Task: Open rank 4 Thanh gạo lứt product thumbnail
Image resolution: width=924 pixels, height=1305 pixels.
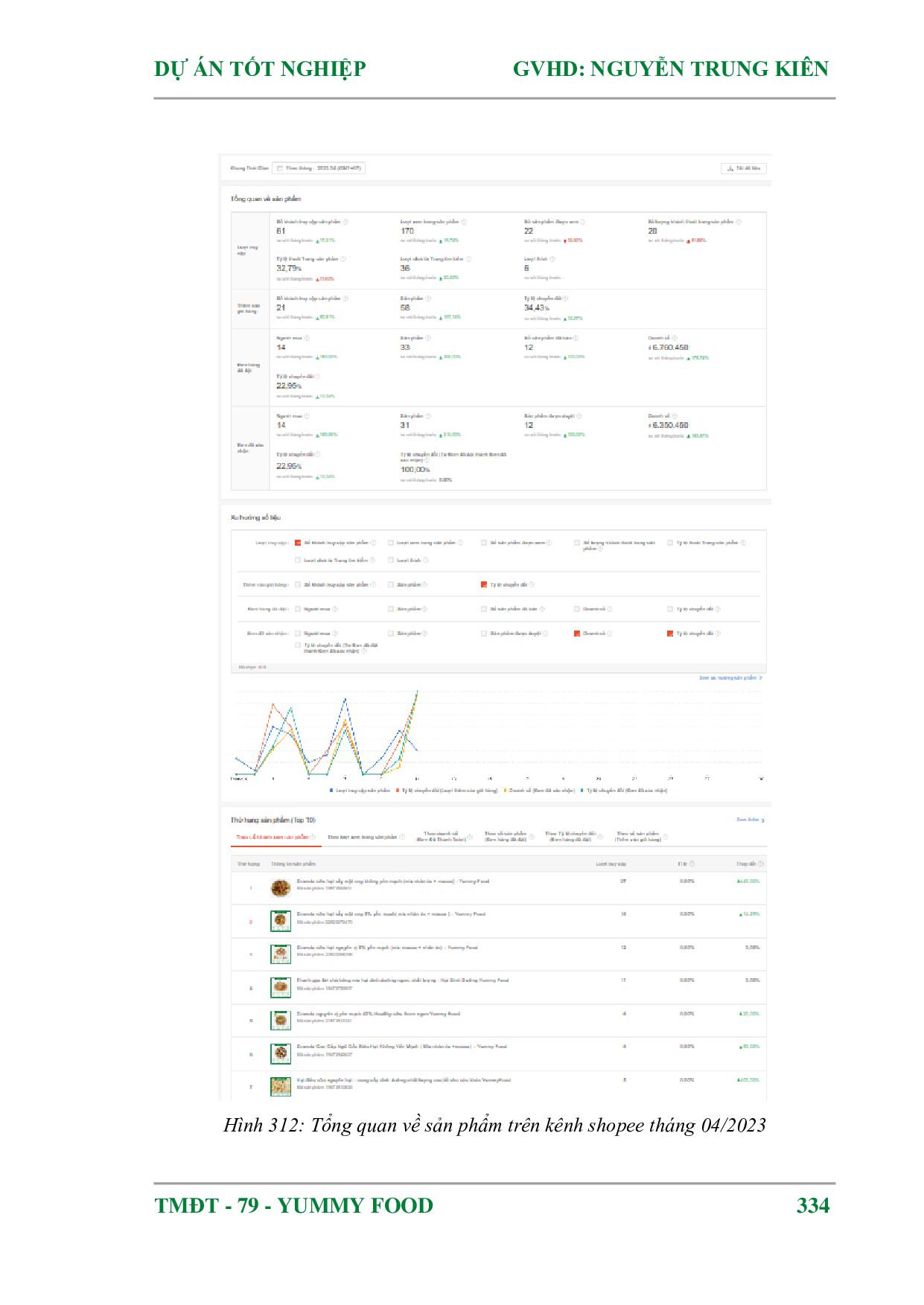Action: click(x=281, y=987)
